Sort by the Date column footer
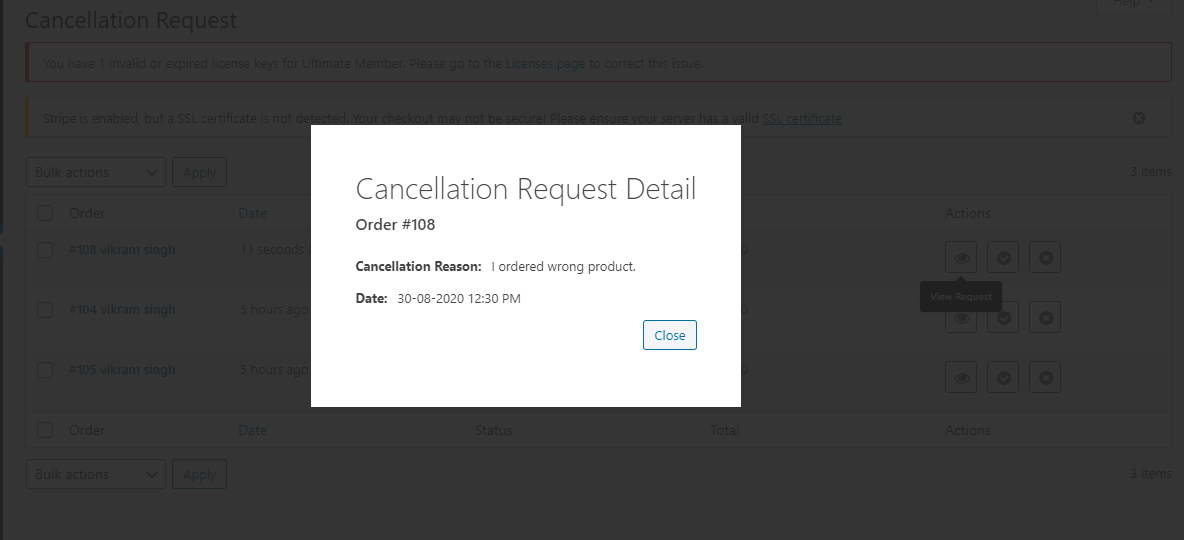 pyautogui.click(x=253, y=430)
